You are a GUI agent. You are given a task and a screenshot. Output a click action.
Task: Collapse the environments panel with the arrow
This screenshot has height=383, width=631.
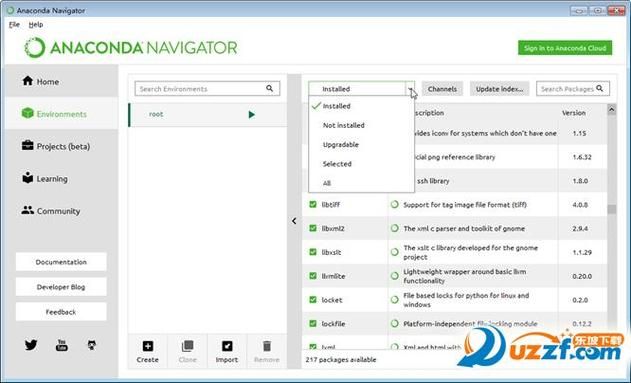(x=294, y=221)
